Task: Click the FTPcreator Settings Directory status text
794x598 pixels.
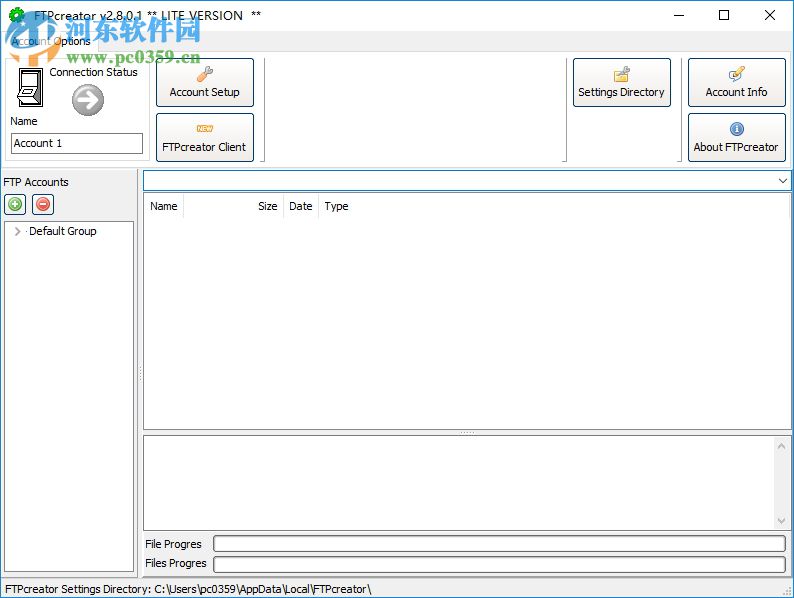Action: 188,589
